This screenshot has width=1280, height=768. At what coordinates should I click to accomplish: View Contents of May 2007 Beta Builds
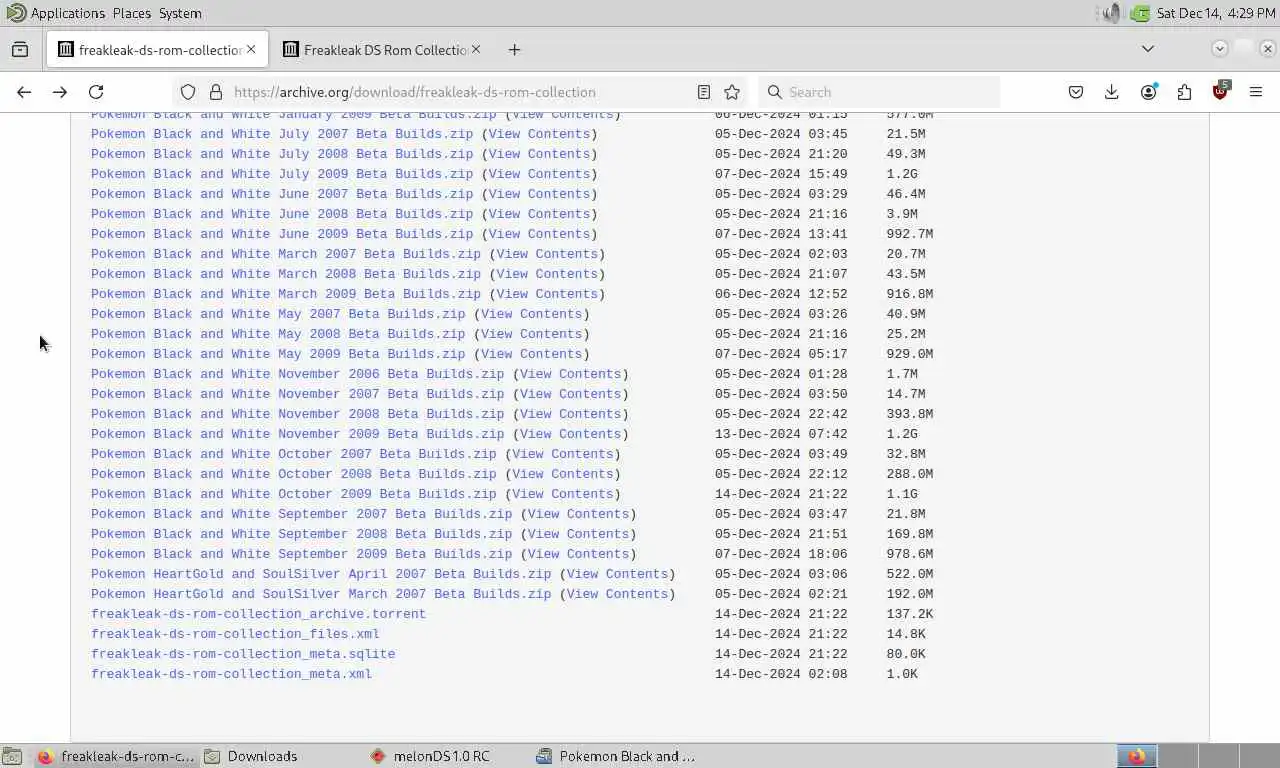[531, 314]
